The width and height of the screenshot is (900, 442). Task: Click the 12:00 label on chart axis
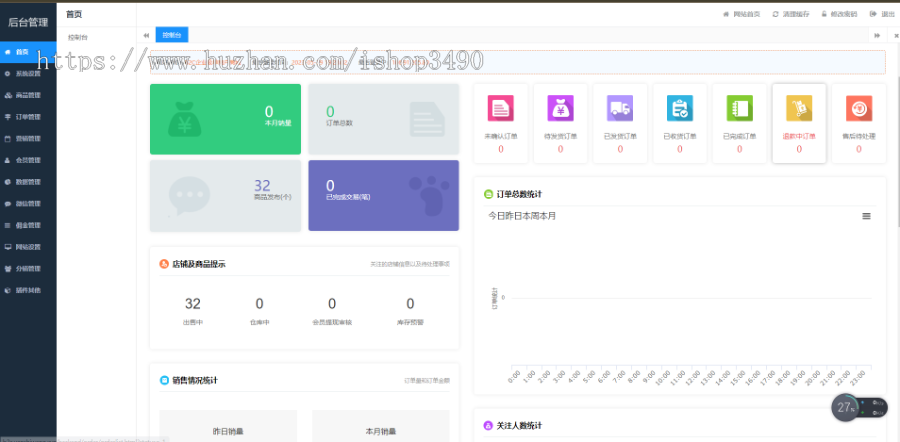point(692,378)
